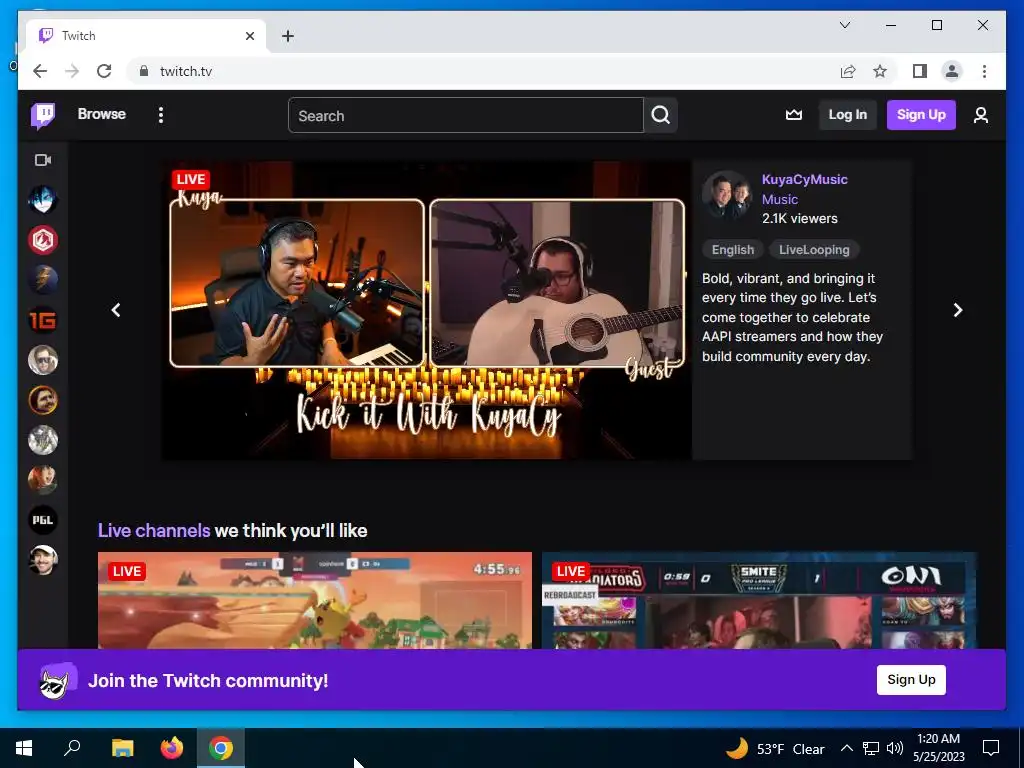Open the KuyaCyMusic channel avatar
Screen dimensions: 1024x768
727,195
